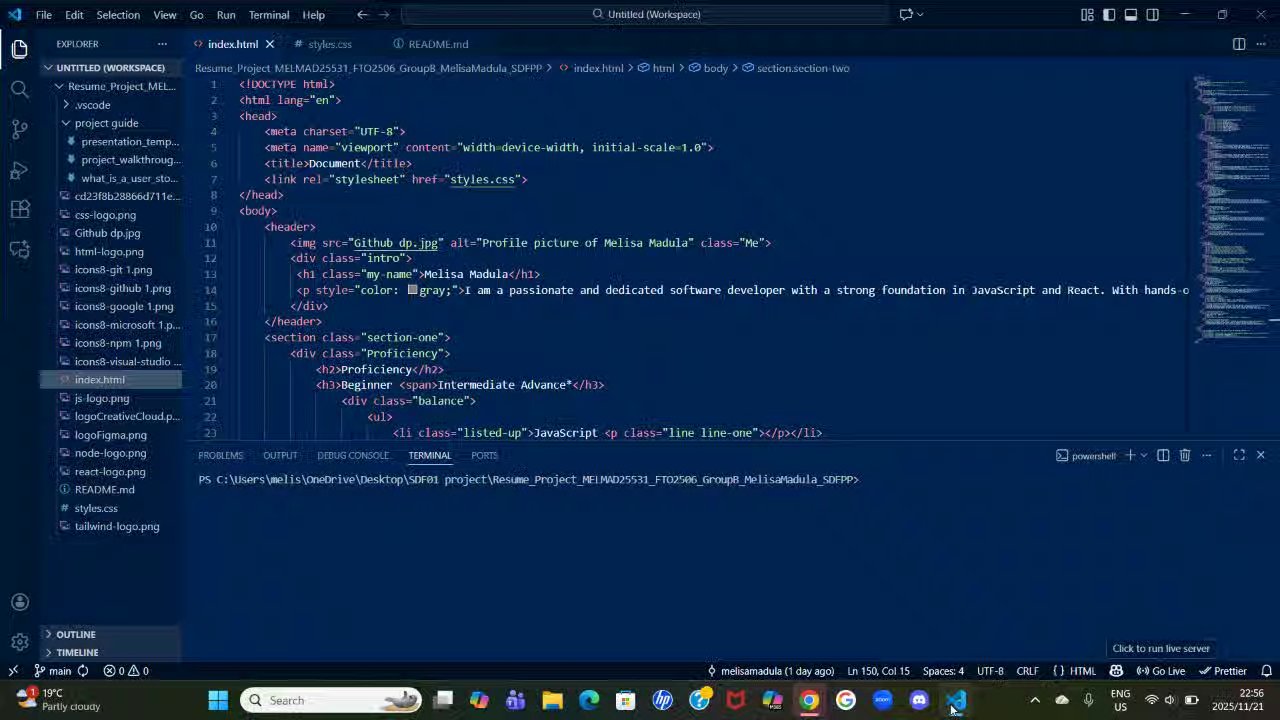Expand the TIMELINE section
Screen dimensions: 1280x720
pos(77,652)
